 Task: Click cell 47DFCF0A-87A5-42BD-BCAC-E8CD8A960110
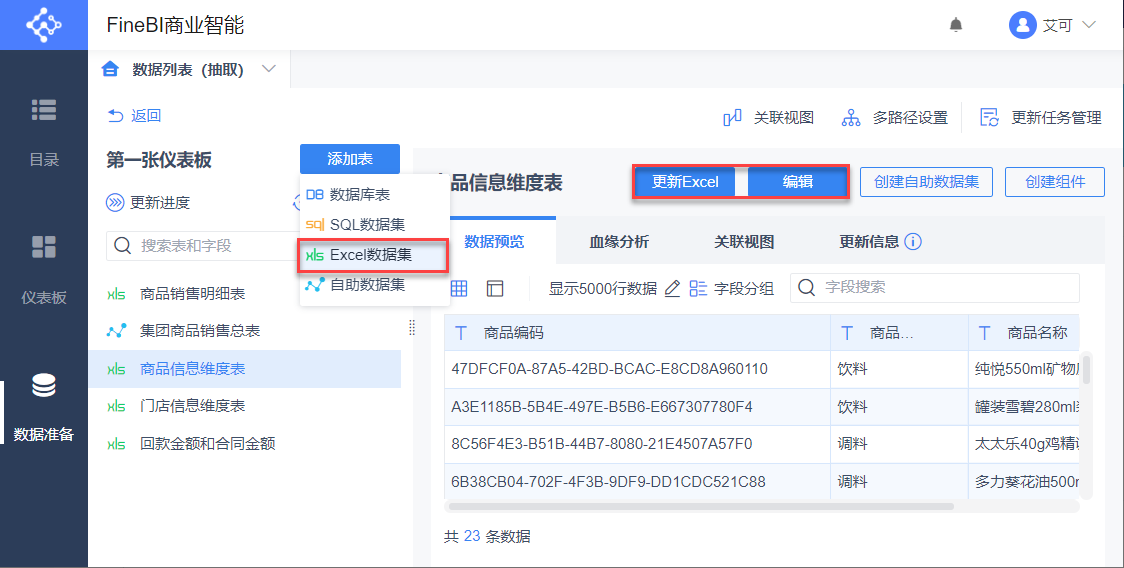(x=637, y=369)
